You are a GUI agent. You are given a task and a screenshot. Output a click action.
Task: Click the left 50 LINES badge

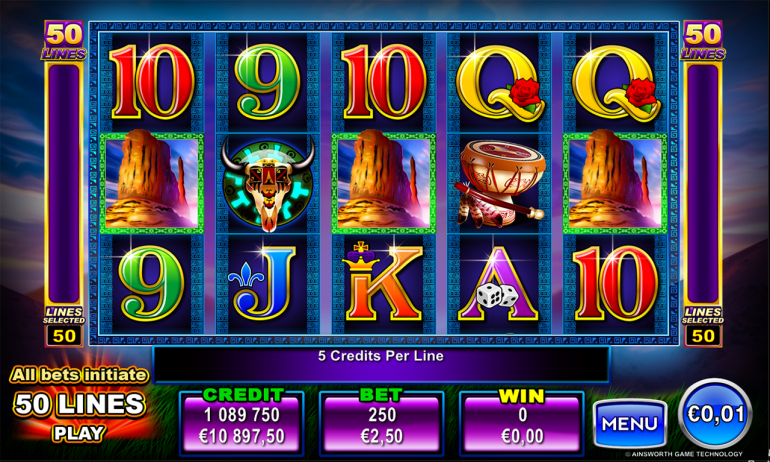tap(64, 41)
